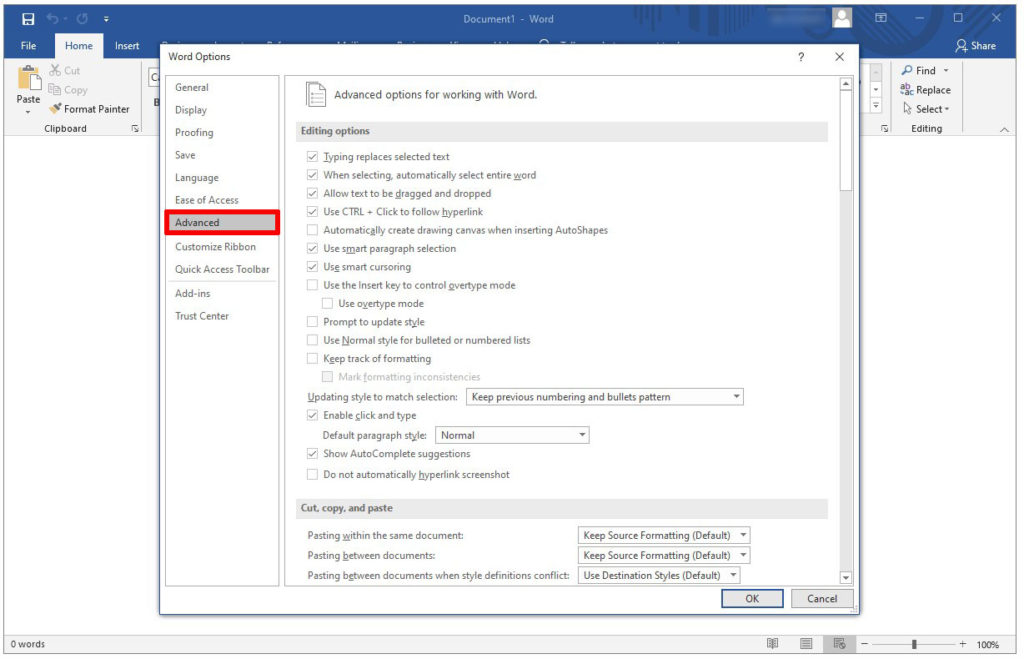The width and height of the screenshot is (1024, 659).
Task: Click the Paste clipboard icon
Action: click(x=28, y=78)
